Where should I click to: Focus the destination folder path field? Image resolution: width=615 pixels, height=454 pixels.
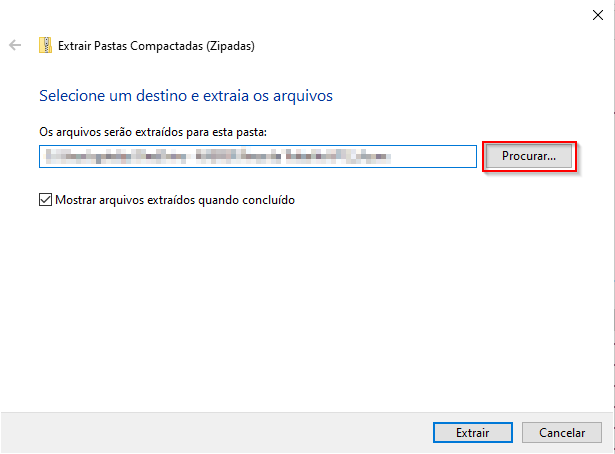pos(258,156)
